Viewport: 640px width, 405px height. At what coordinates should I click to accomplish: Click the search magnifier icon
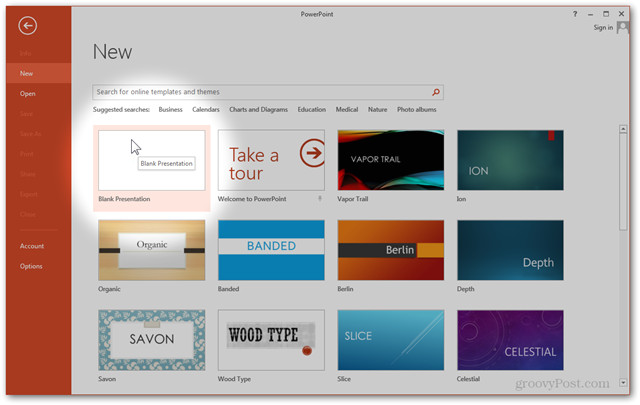coord(436,92)
